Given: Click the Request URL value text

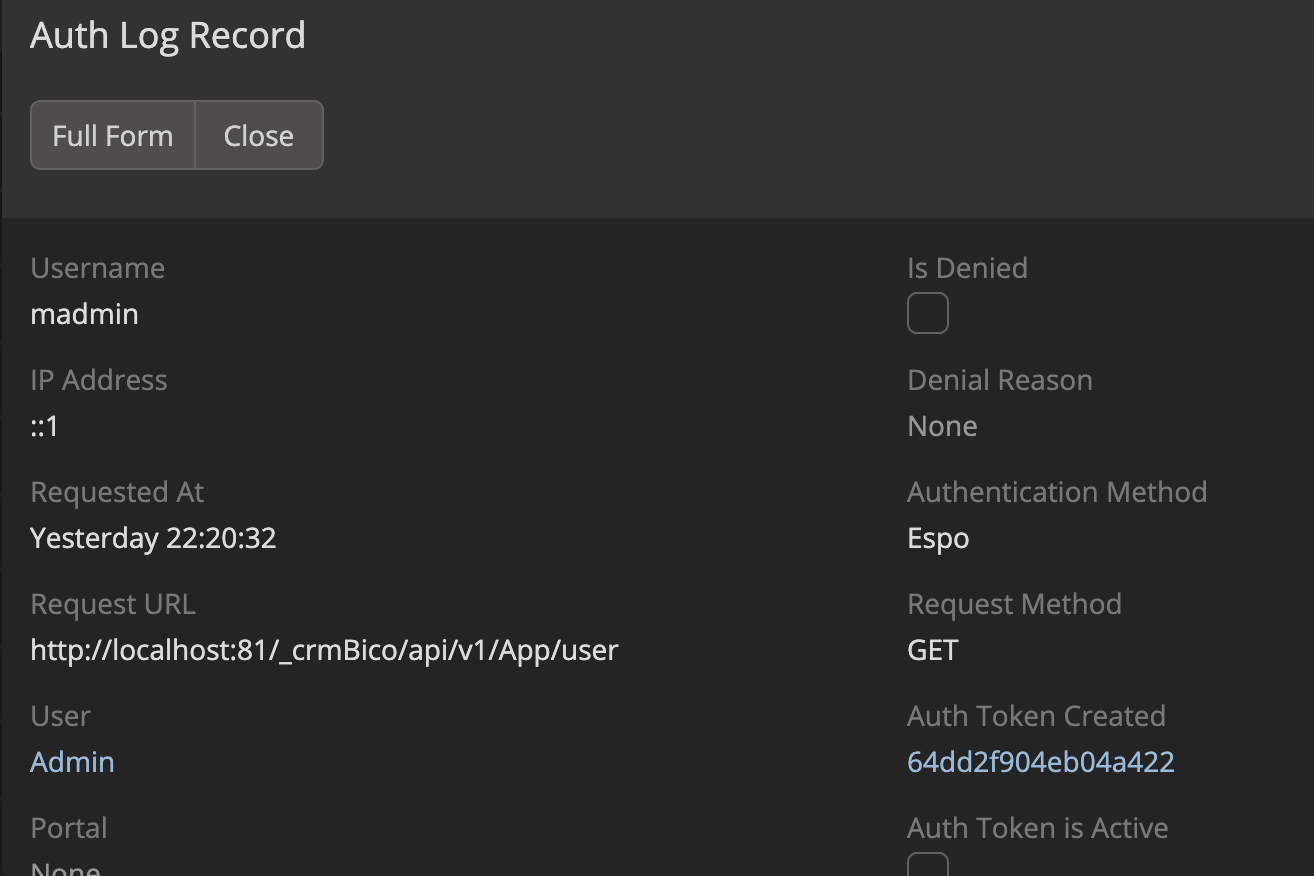Looking at the screenshot, I should point(324,650).
